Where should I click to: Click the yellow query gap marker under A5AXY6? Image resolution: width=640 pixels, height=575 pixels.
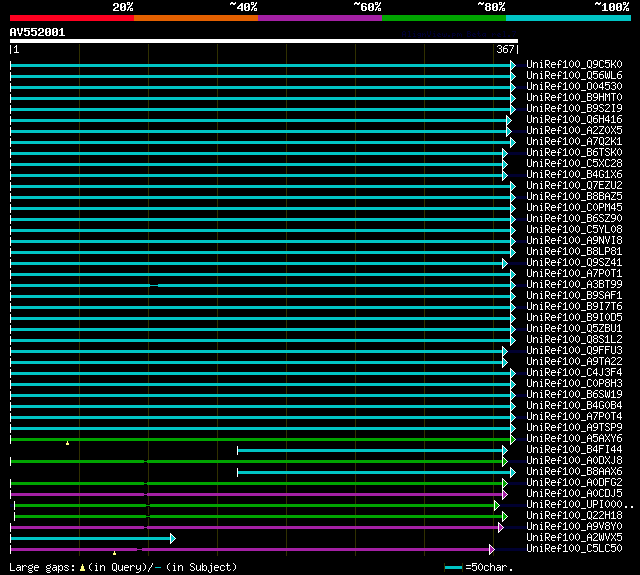click(x=67, y=443)
